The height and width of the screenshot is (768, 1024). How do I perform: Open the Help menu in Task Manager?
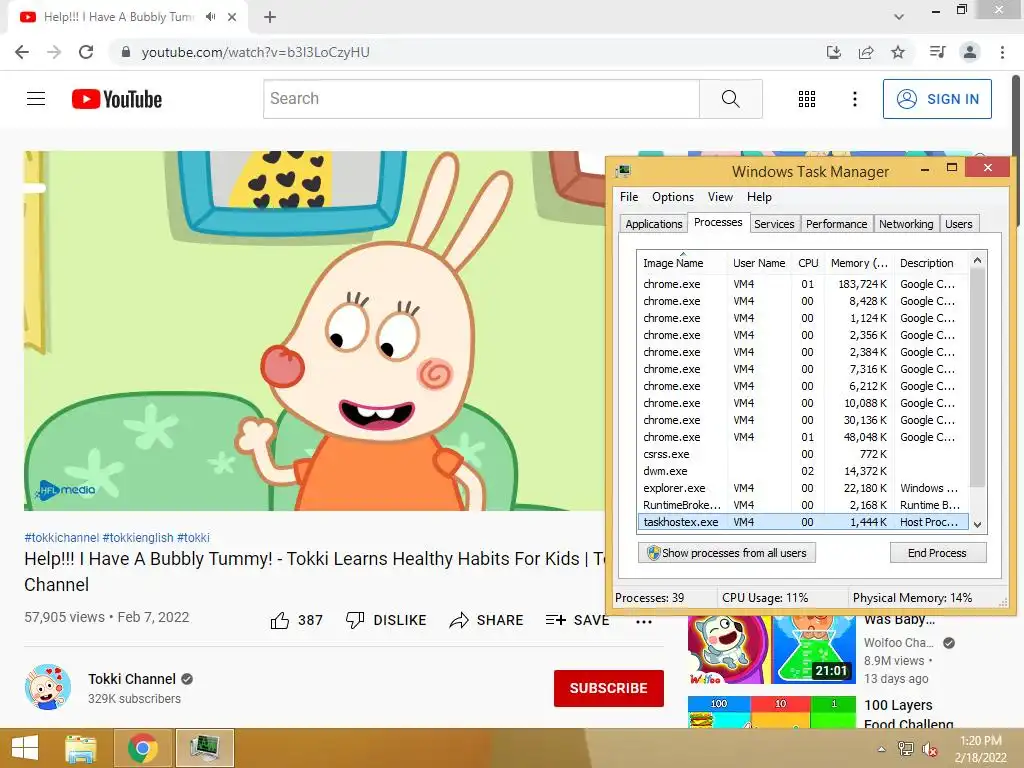[759, 197]
